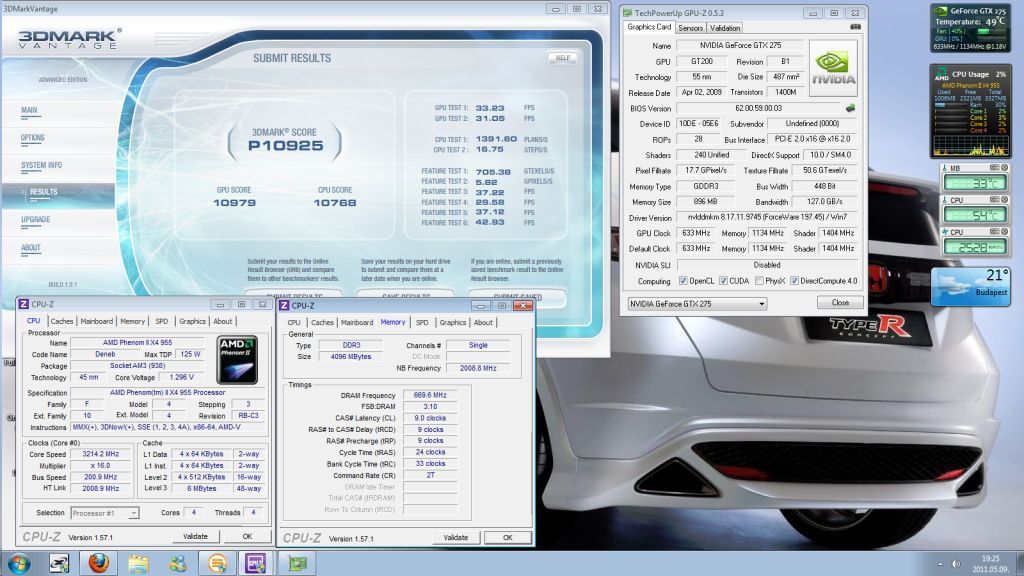Click Validate in the left CPU-Z window

(x=195, y=536)
